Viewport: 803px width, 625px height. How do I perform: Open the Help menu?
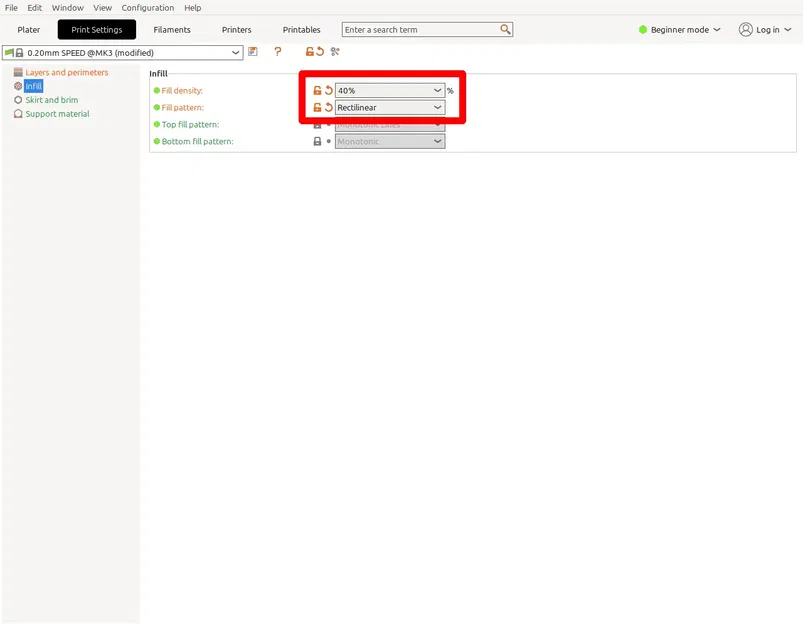coord(193,8)
